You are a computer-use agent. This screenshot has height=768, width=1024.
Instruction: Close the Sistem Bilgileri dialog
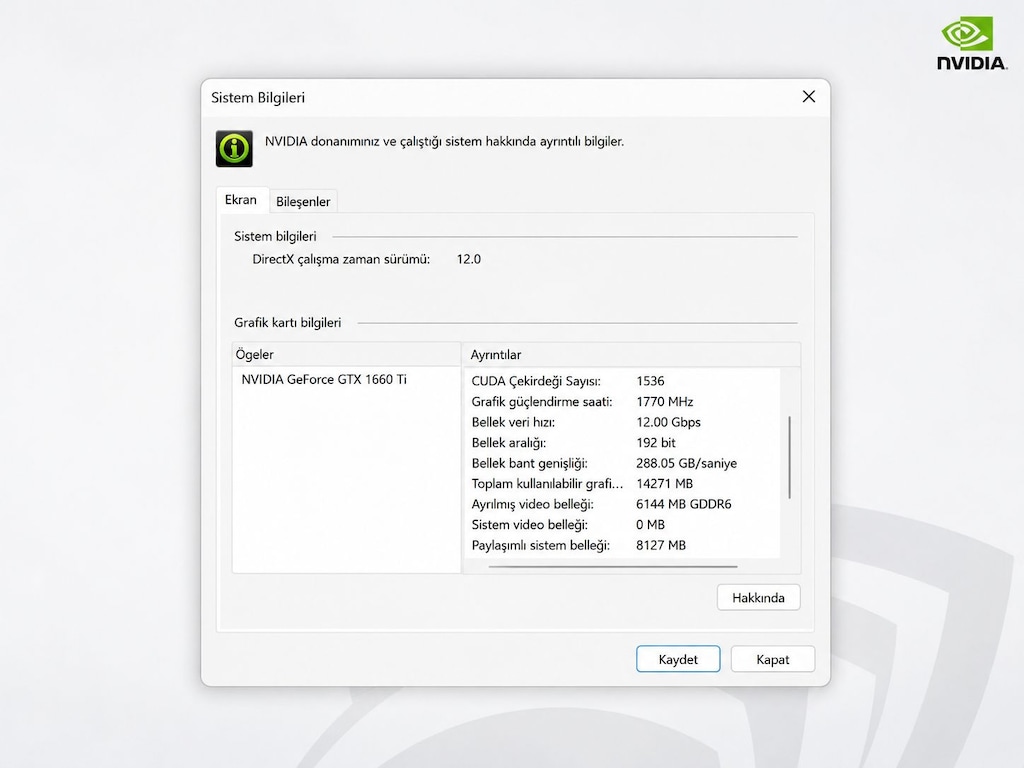(808, 97)
